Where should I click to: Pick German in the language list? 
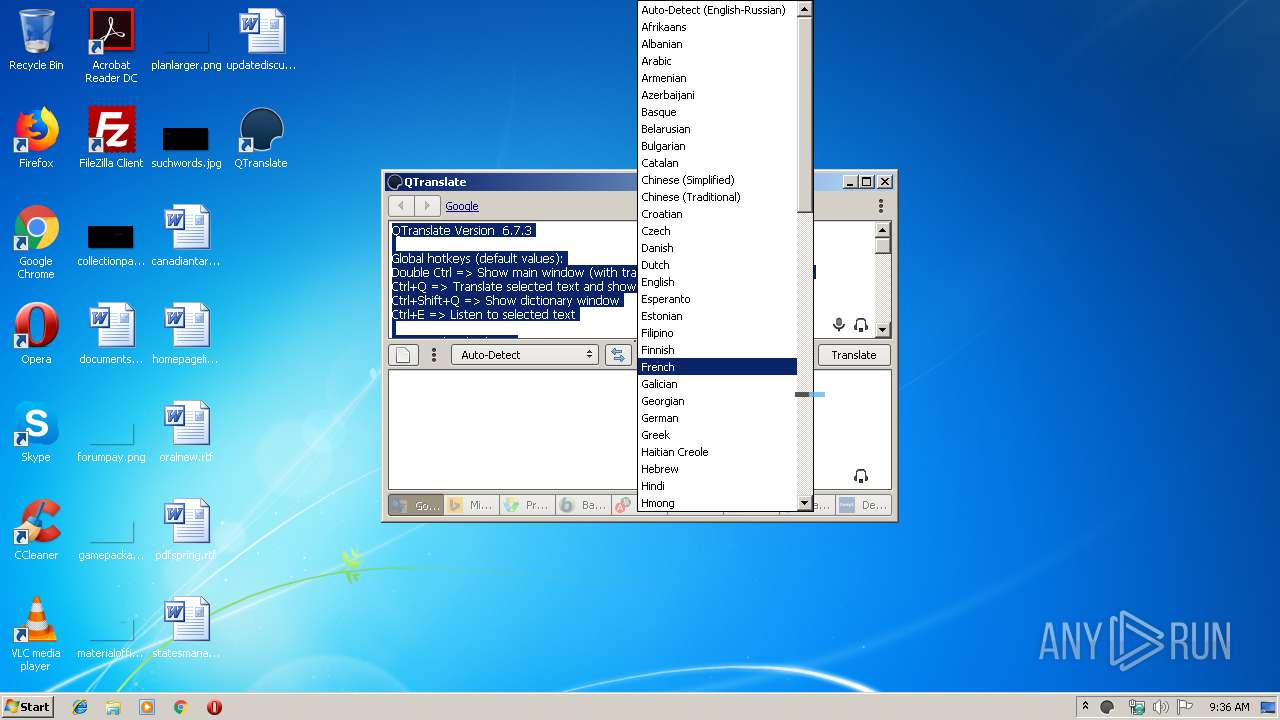coord(717,418)
